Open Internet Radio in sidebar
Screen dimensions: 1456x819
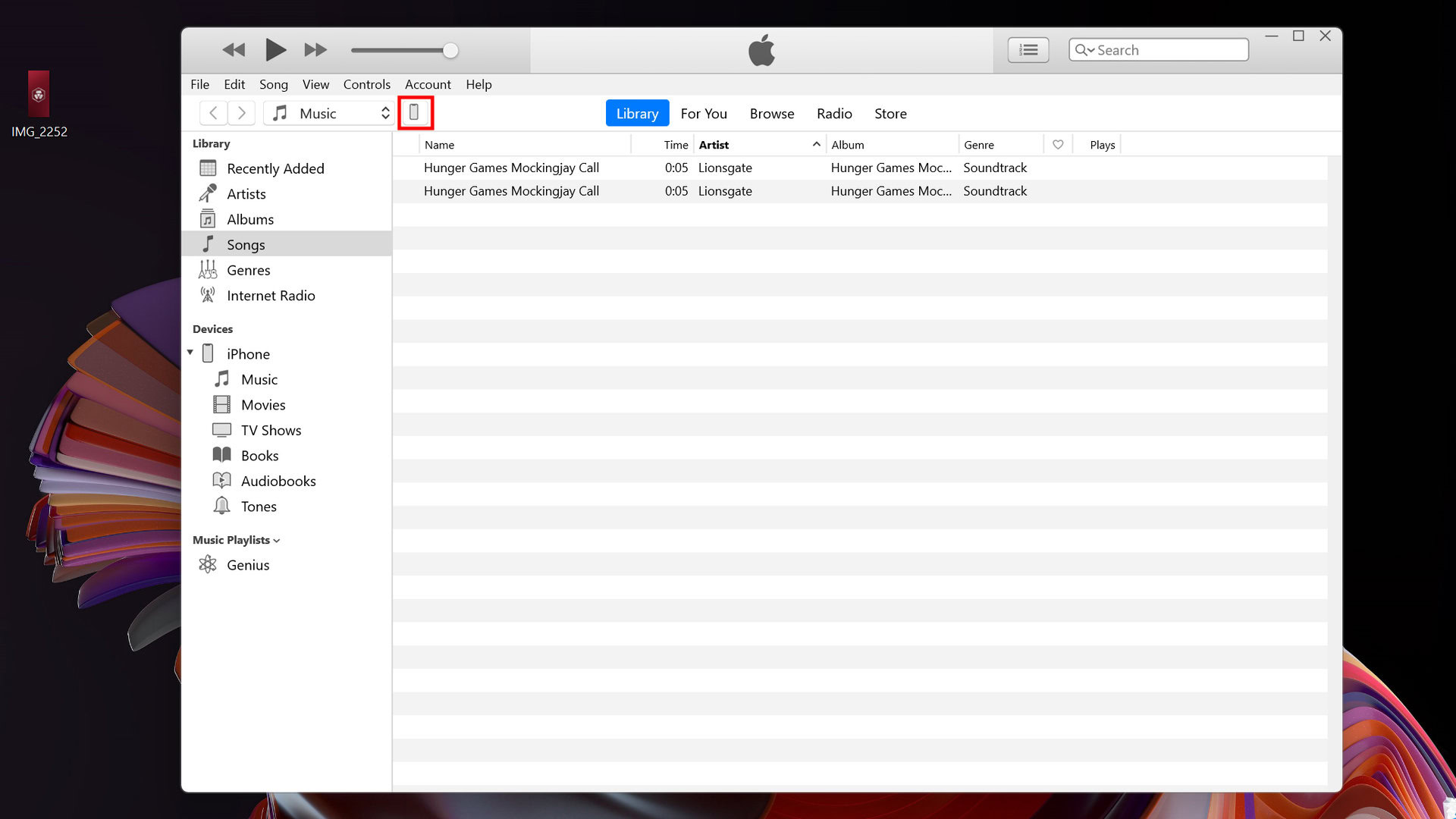270,296
